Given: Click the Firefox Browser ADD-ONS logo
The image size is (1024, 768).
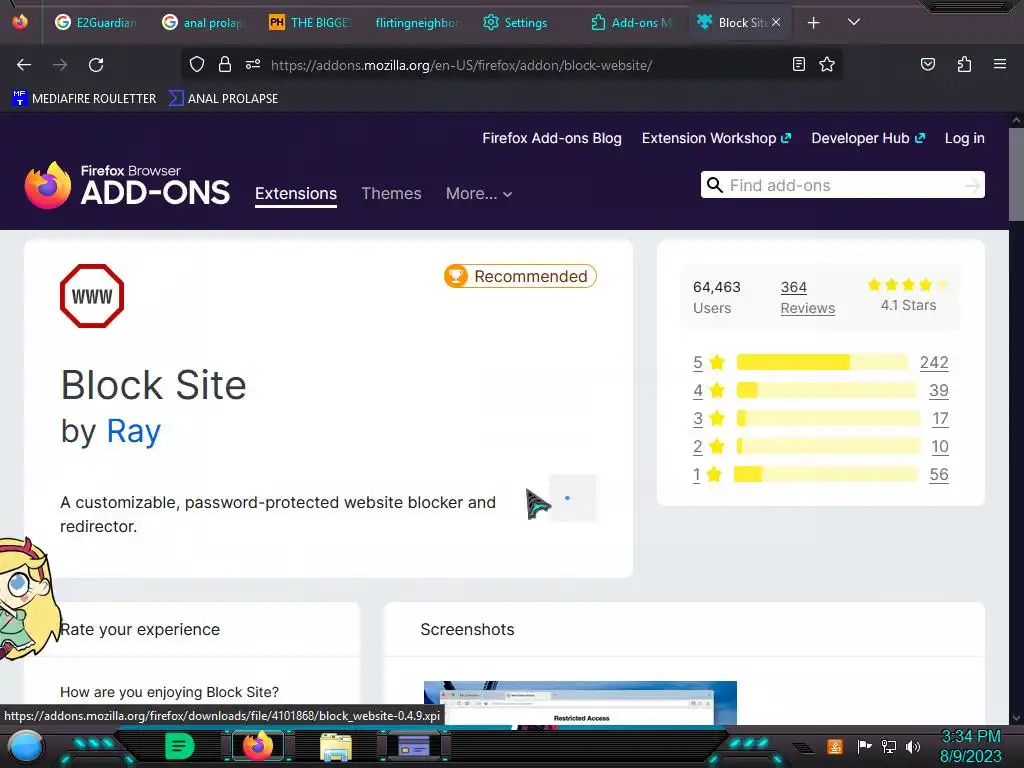Looking at the screenshot, I should click(127, 185).
